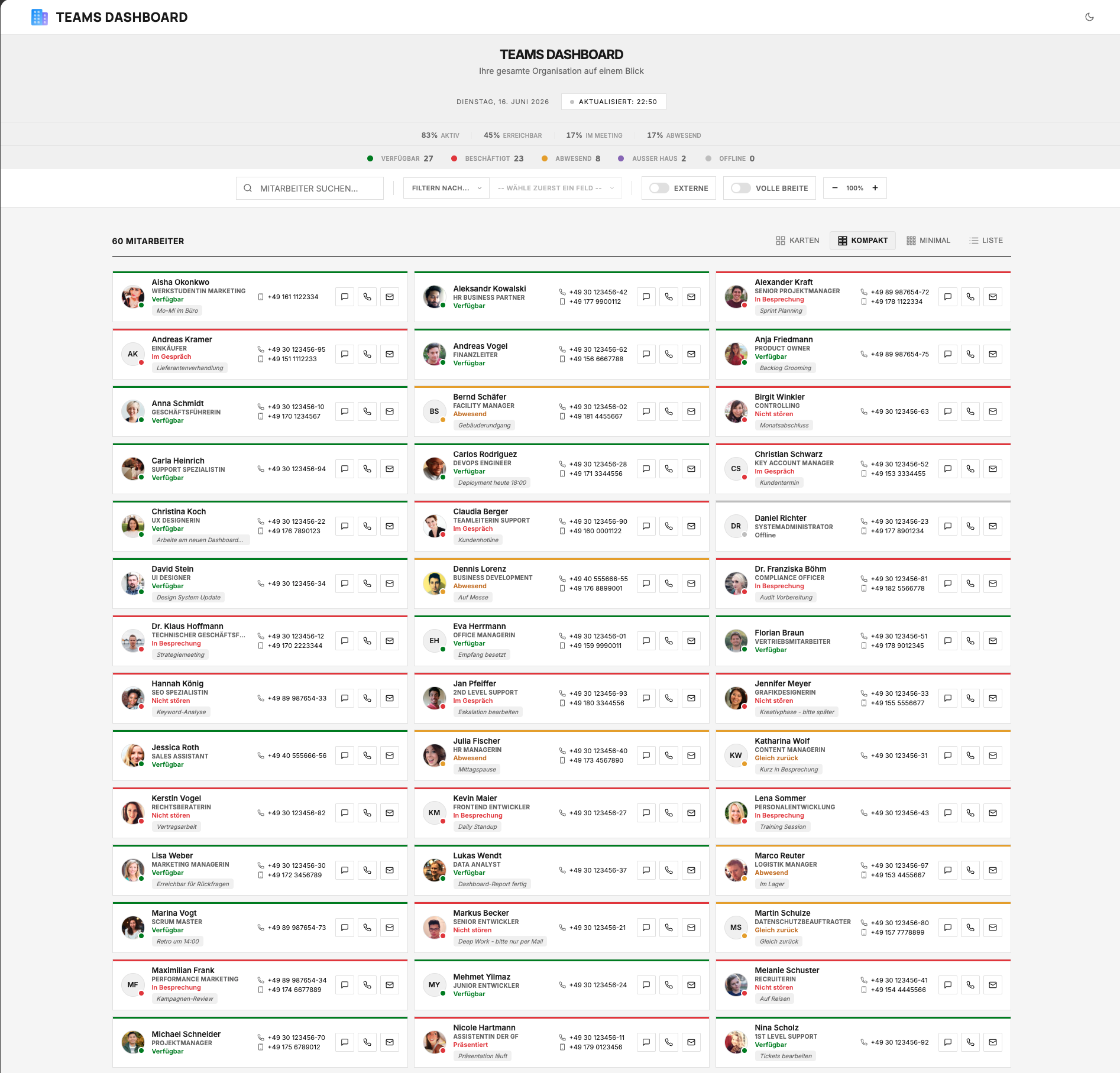Filter by Offline status count
Screen dimensions: 1120x1073
pos(730,158)
